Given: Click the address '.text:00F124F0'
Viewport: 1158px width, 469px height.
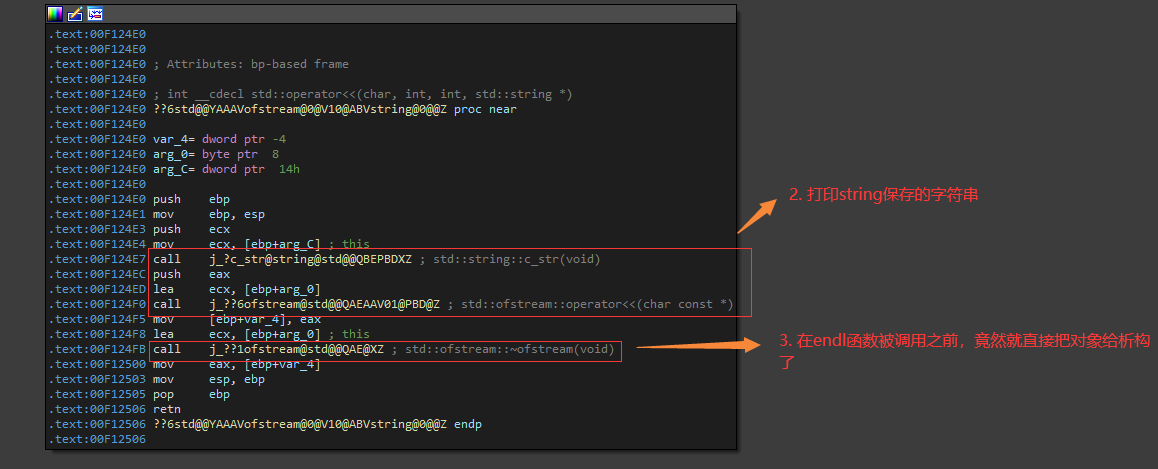Looking at the screenshot, I should click(x=97, y=304).
